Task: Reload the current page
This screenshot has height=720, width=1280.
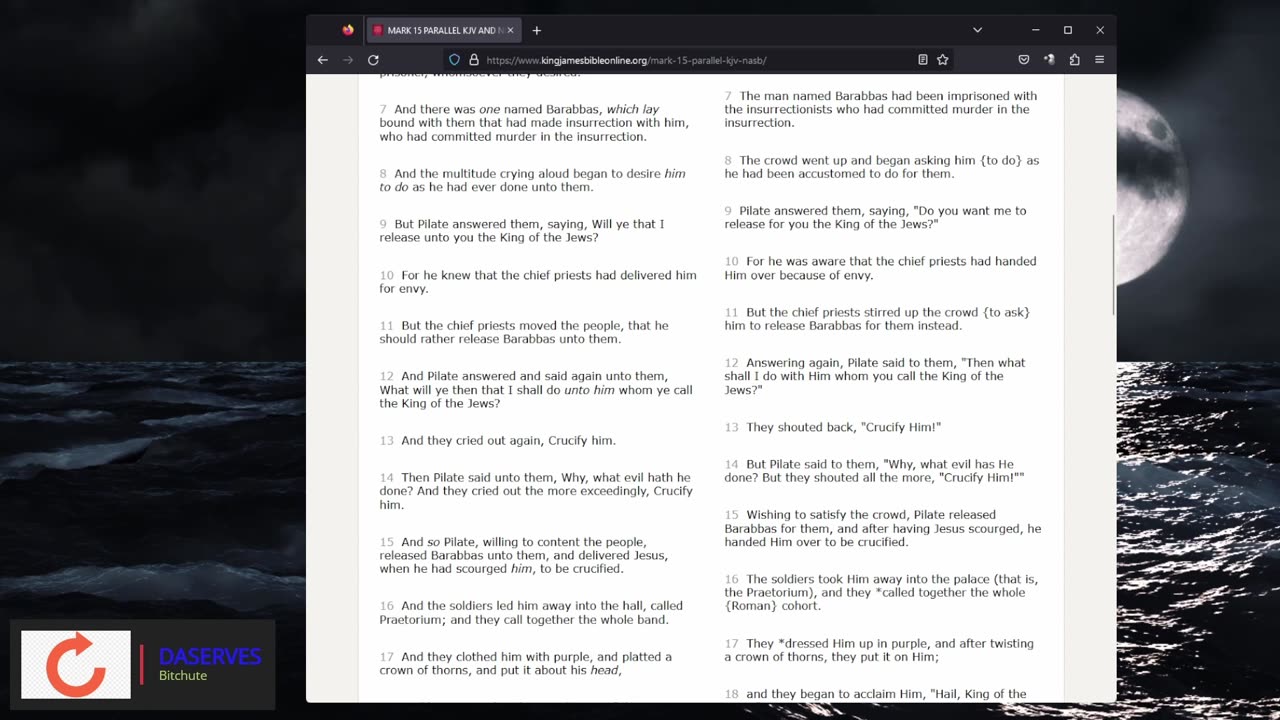Action: [373, 60]
